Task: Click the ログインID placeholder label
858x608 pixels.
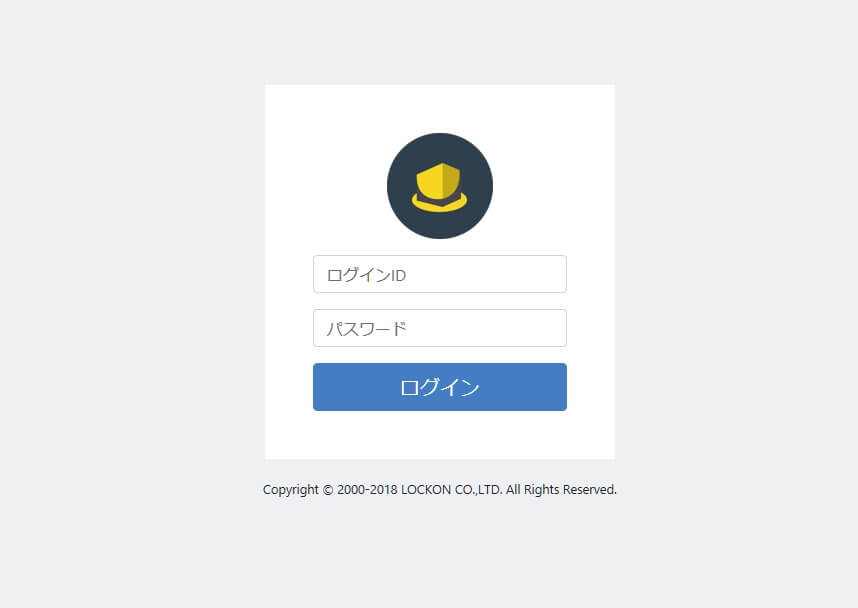Action: tap(366, 275)
